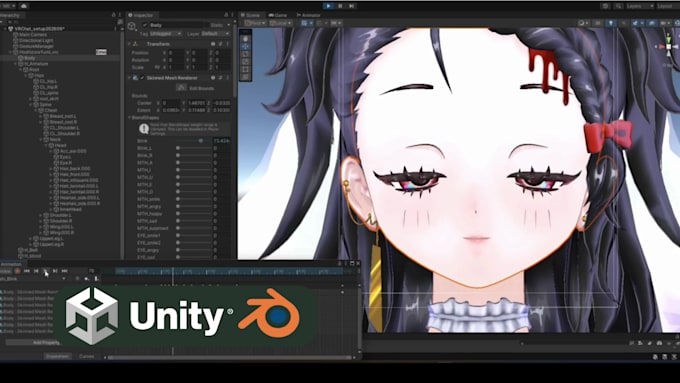Open the animation clip dropdown showing Blink

coord(33,279)
